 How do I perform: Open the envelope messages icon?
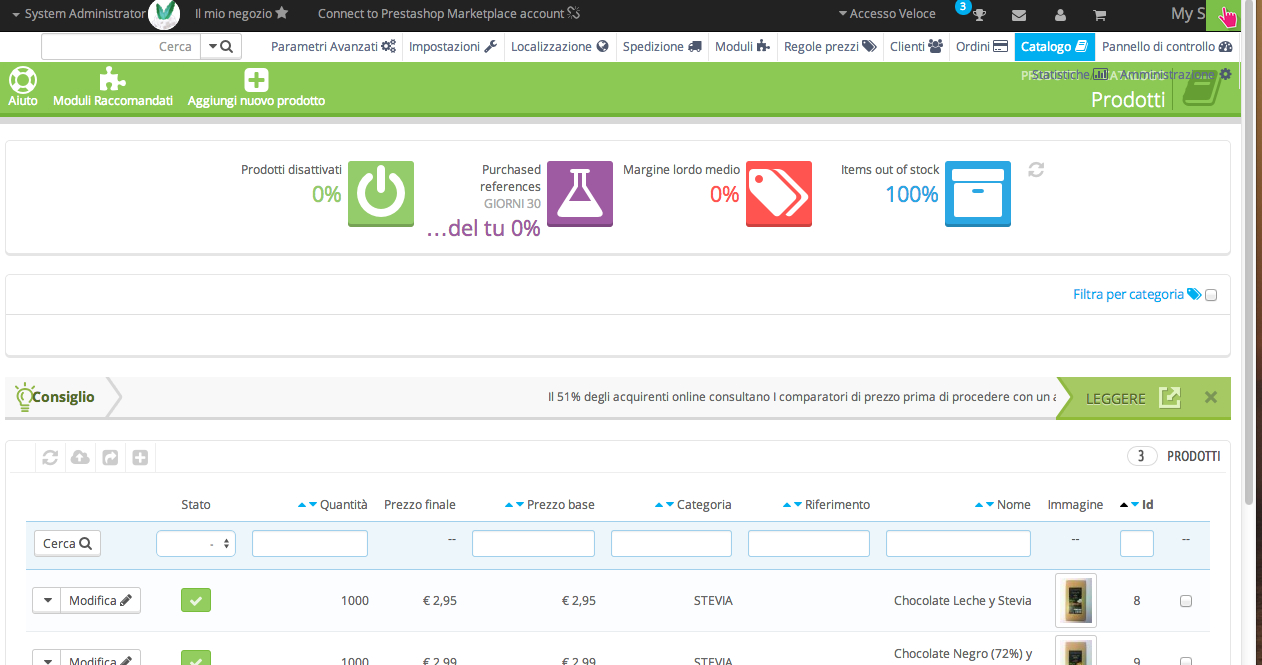pos(1019,15)
